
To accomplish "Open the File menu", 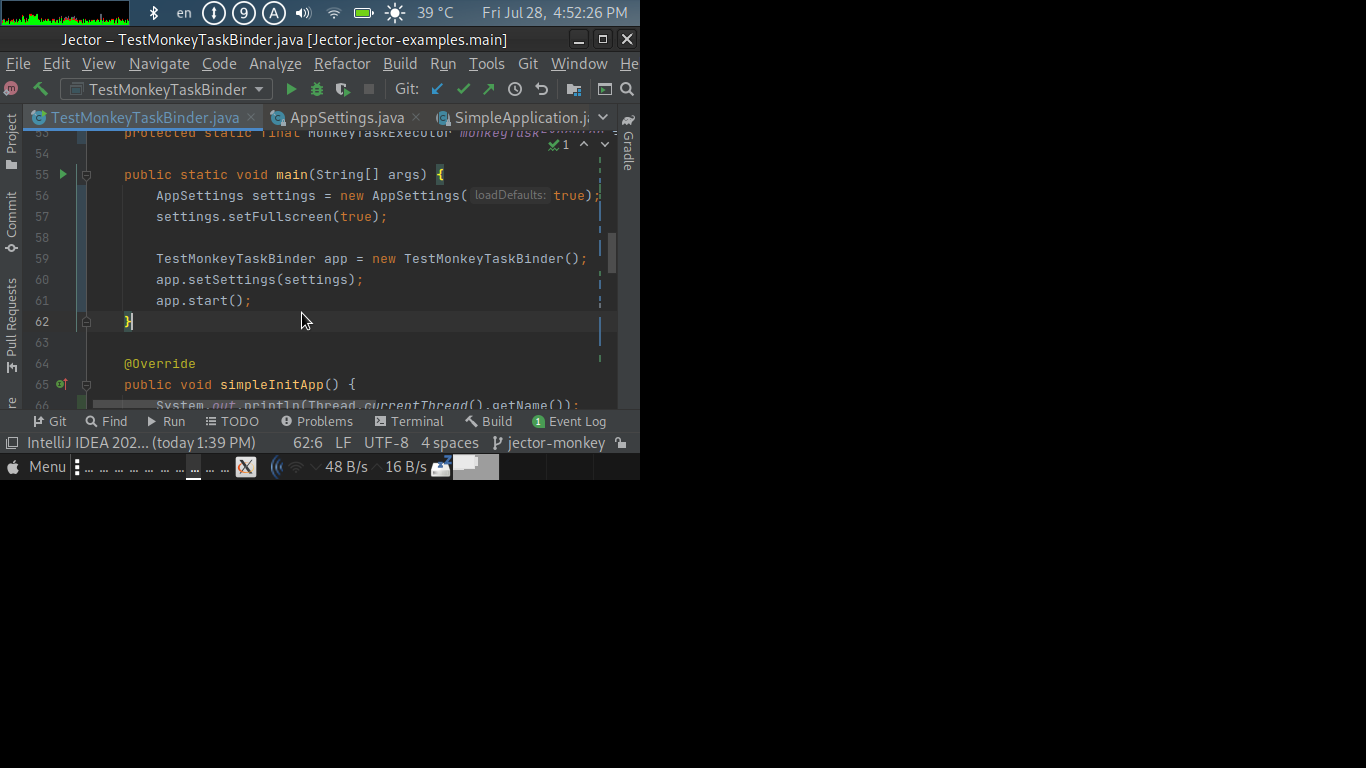I will pyautogui.click(x=18, y=63).
